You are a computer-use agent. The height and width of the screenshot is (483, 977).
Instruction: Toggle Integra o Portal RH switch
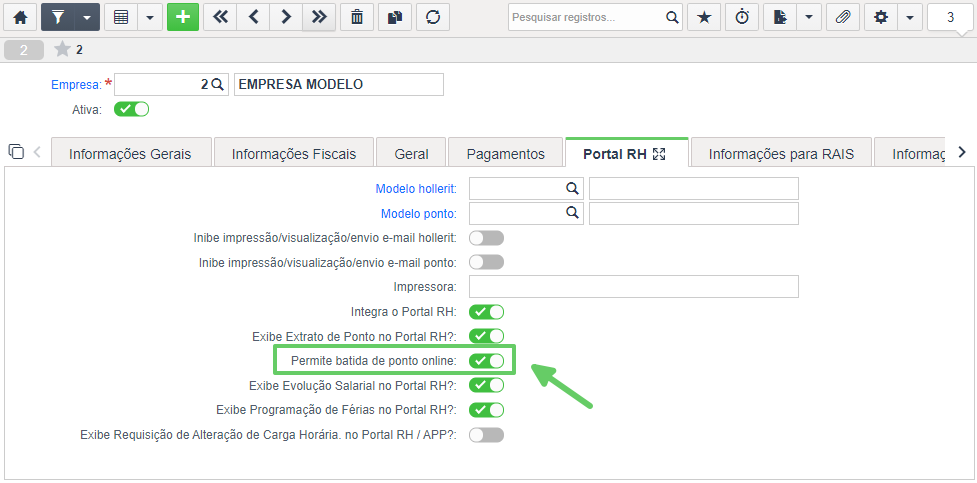pyautogui.click(x=487, y=312)
